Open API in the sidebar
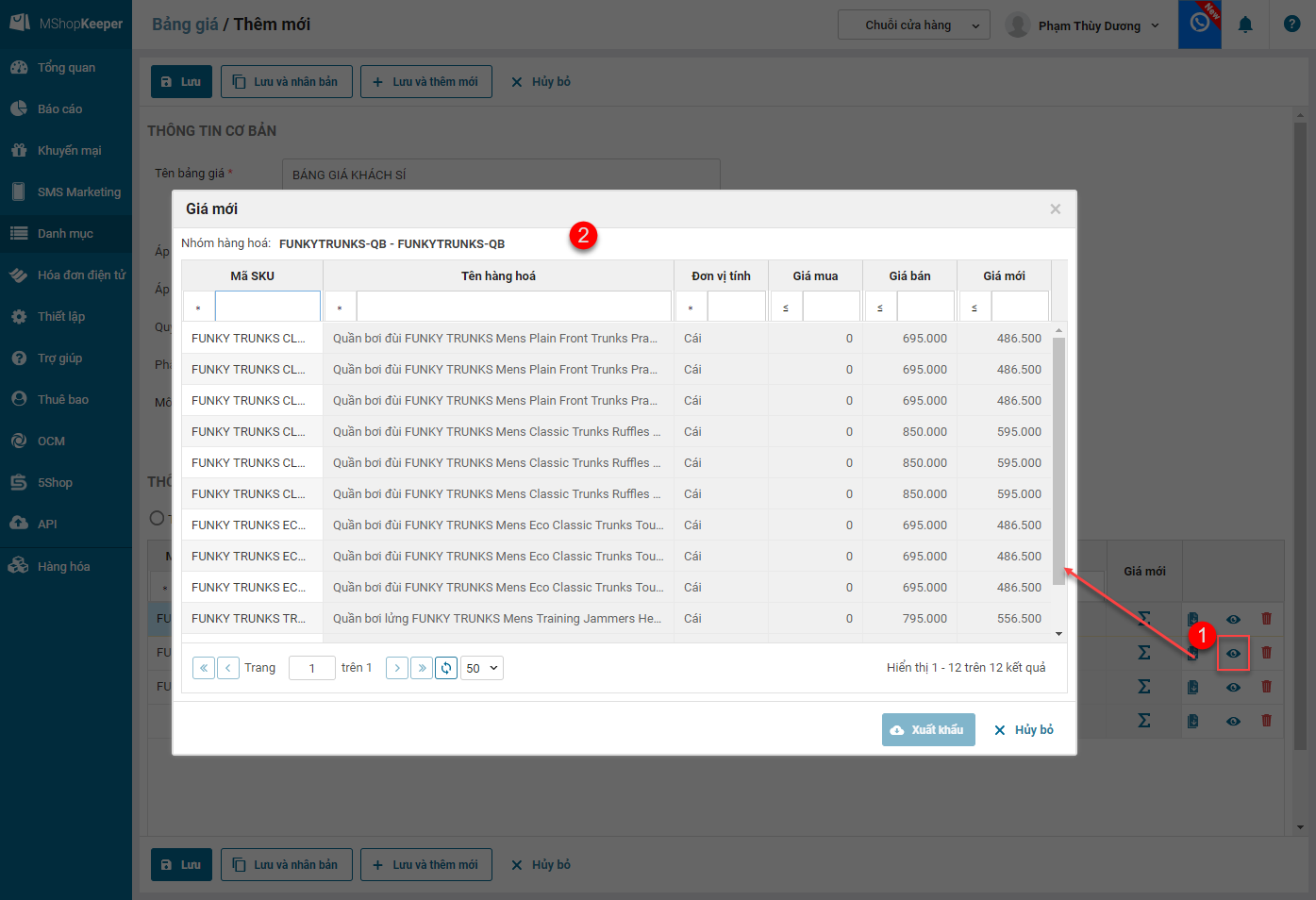The width and height of the screenshot is (1316, 900). point(66,524)
